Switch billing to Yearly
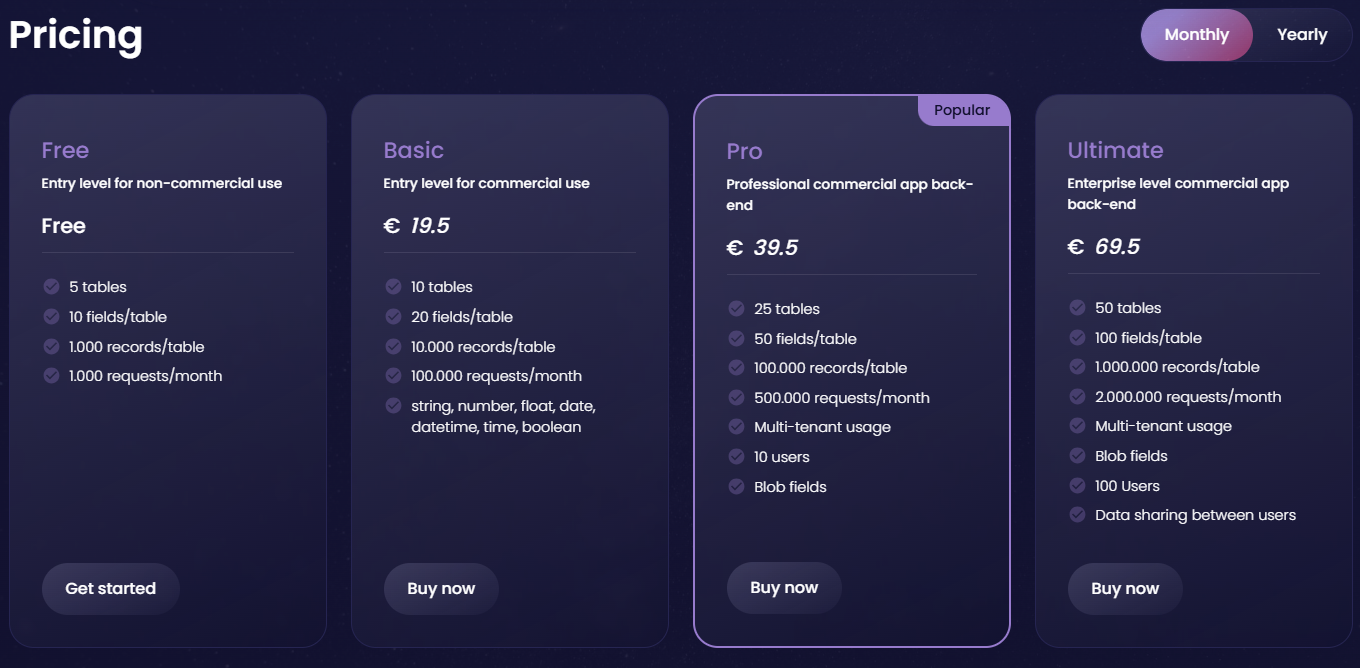Screen dimensions: 1360x668 (x=1302, y=35)
